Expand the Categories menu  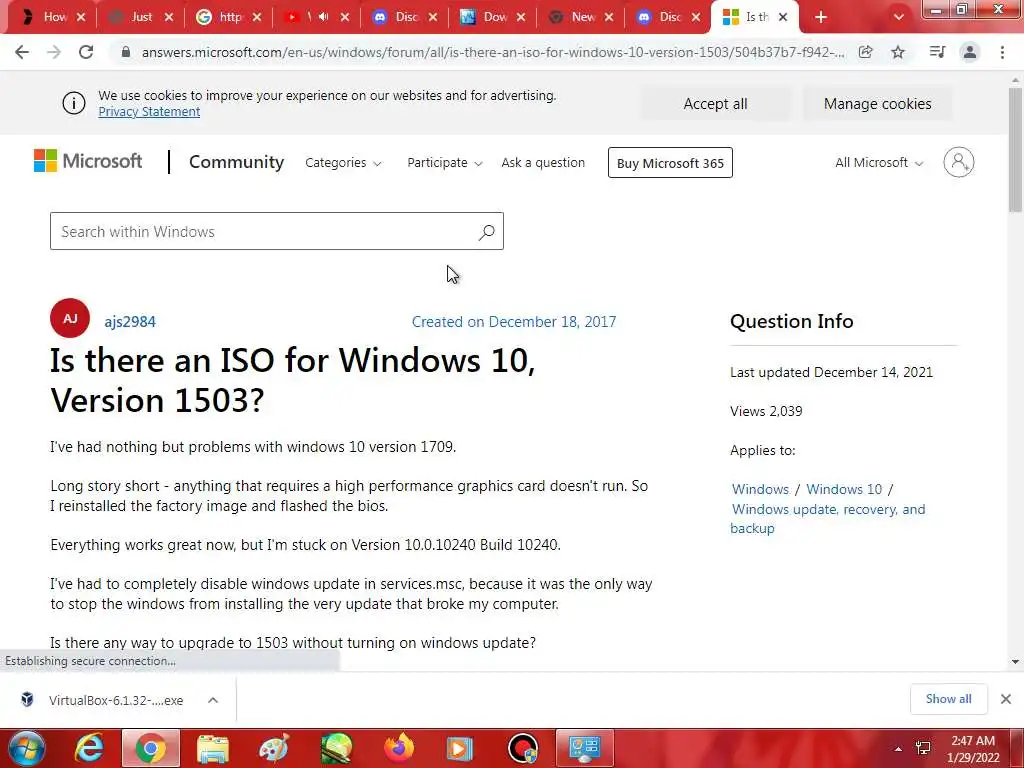[x=343, y=163]
